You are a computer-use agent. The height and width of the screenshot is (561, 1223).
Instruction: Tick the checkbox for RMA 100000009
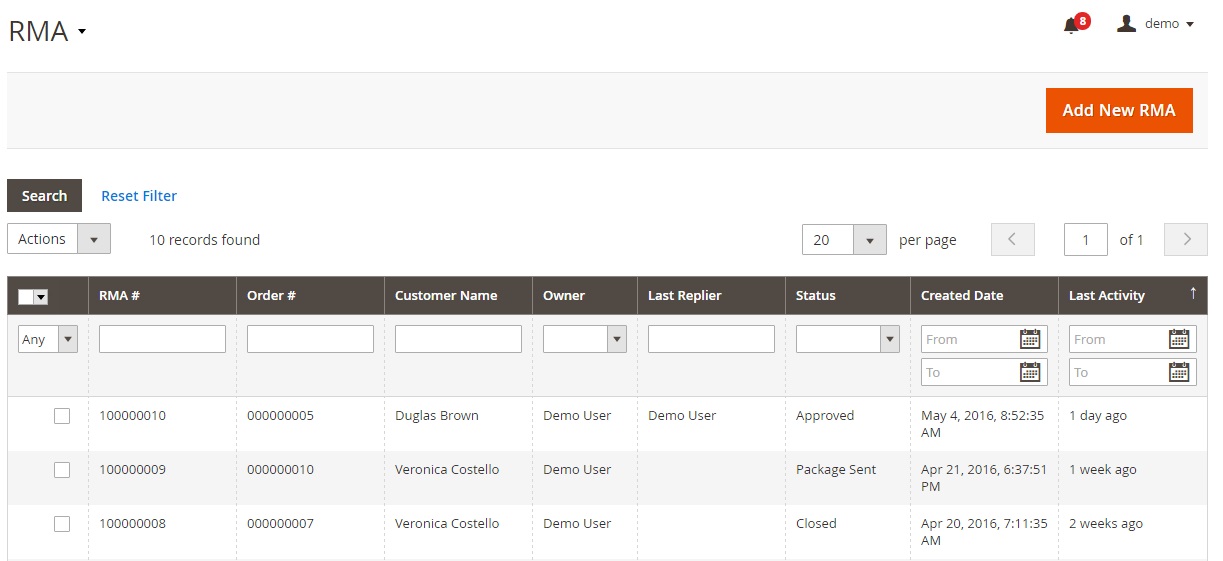tap(62, 470)
